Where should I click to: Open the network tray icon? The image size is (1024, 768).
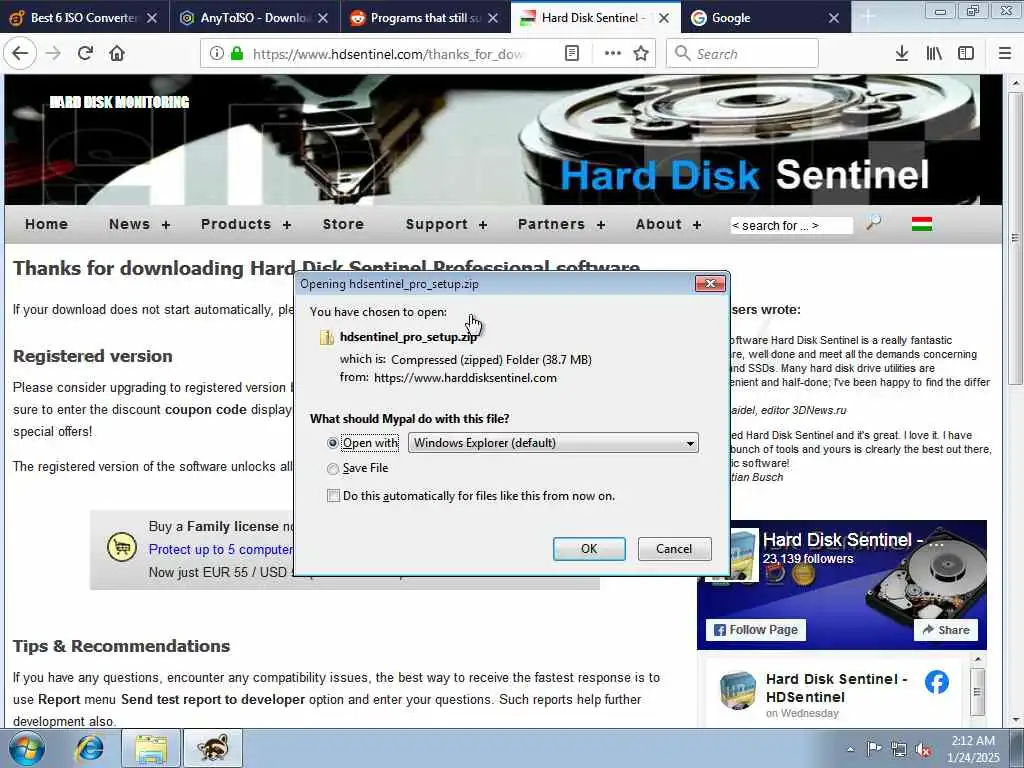[899, 750]
